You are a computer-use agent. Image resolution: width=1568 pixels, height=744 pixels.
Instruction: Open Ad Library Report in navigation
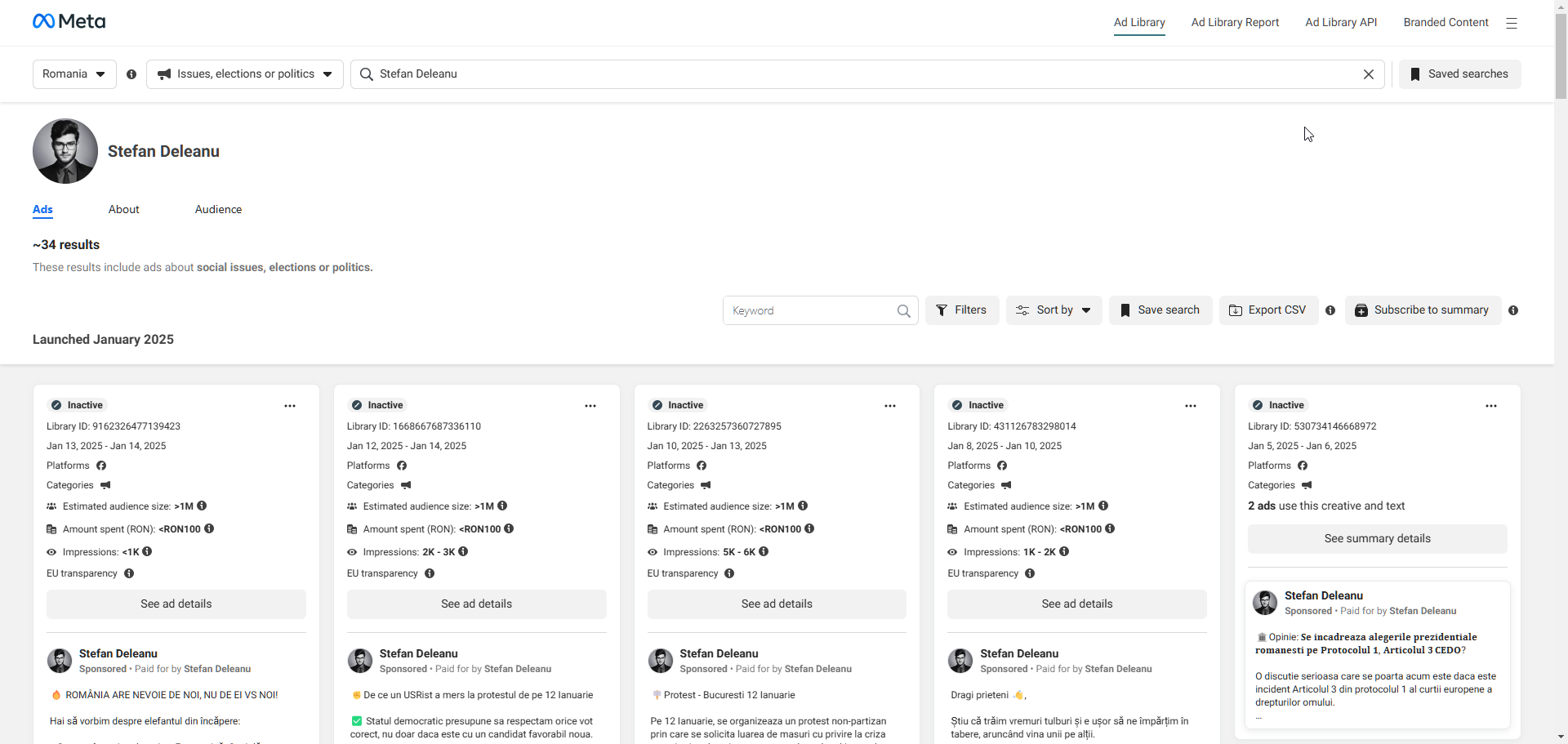pos(1235,23)
